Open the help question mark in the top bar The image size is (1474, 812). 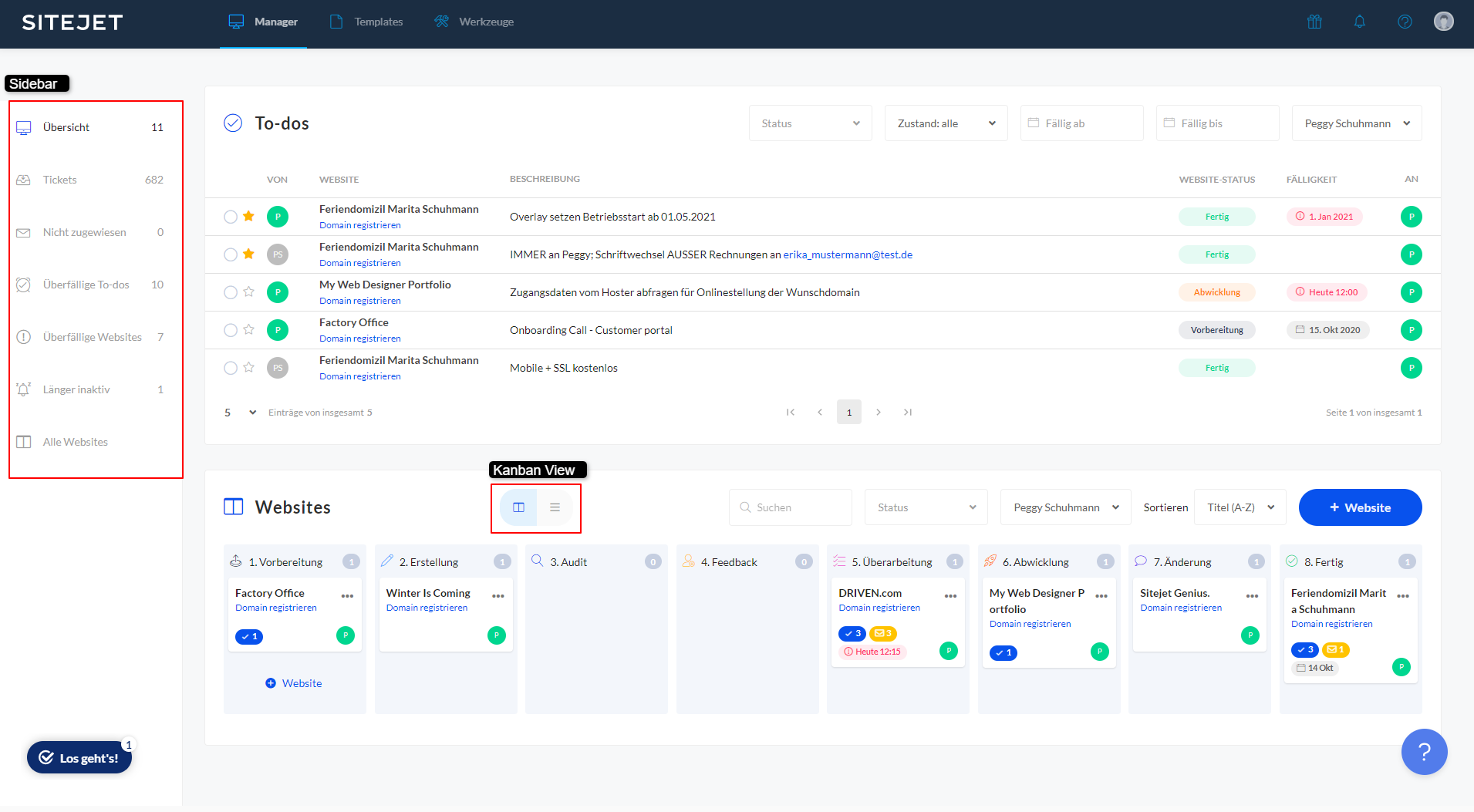(x=1405, y=22)
